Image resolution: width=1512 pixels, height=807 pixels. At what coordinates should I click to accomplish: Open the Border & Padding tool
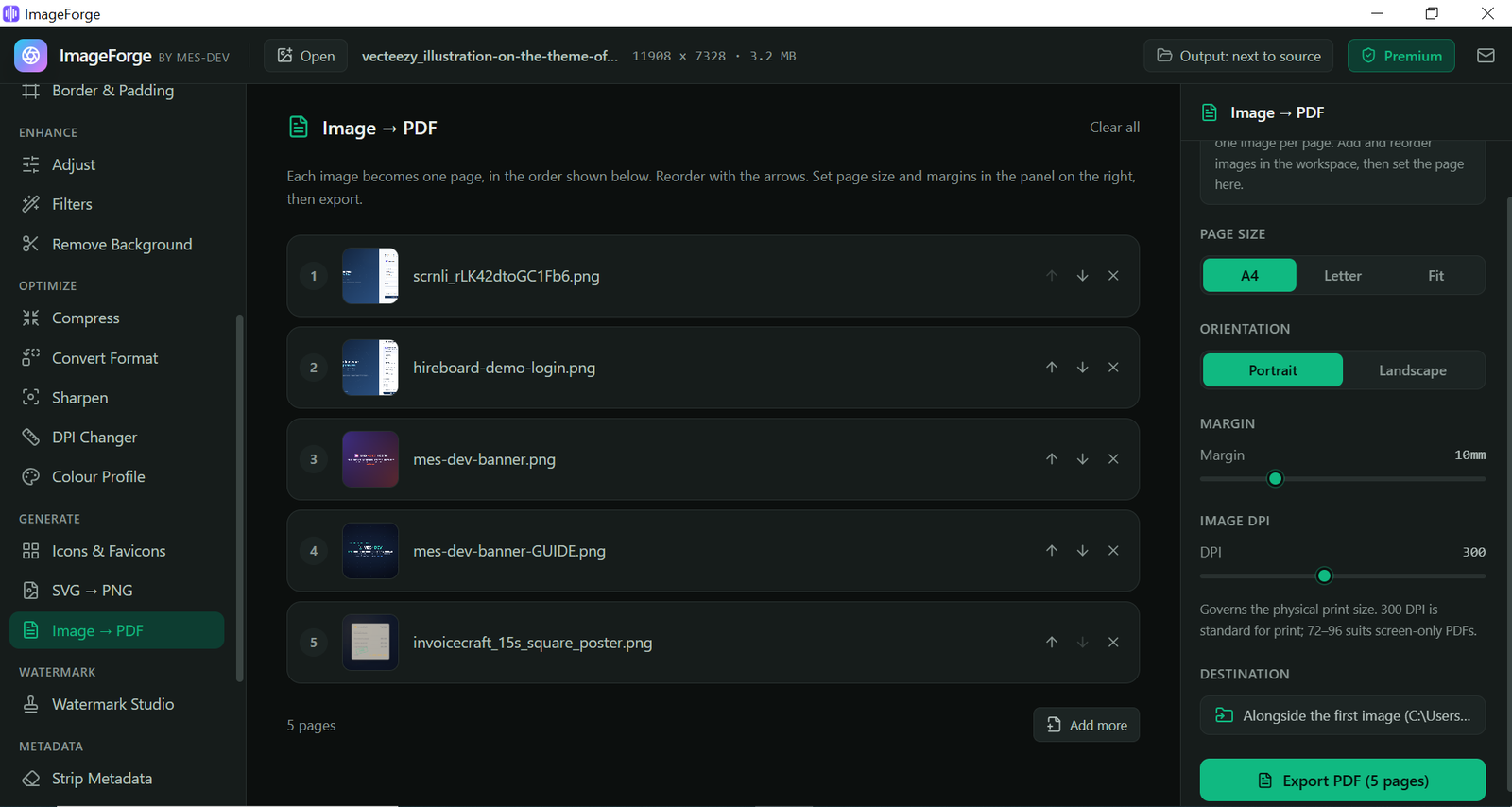(x=116, y=91)
